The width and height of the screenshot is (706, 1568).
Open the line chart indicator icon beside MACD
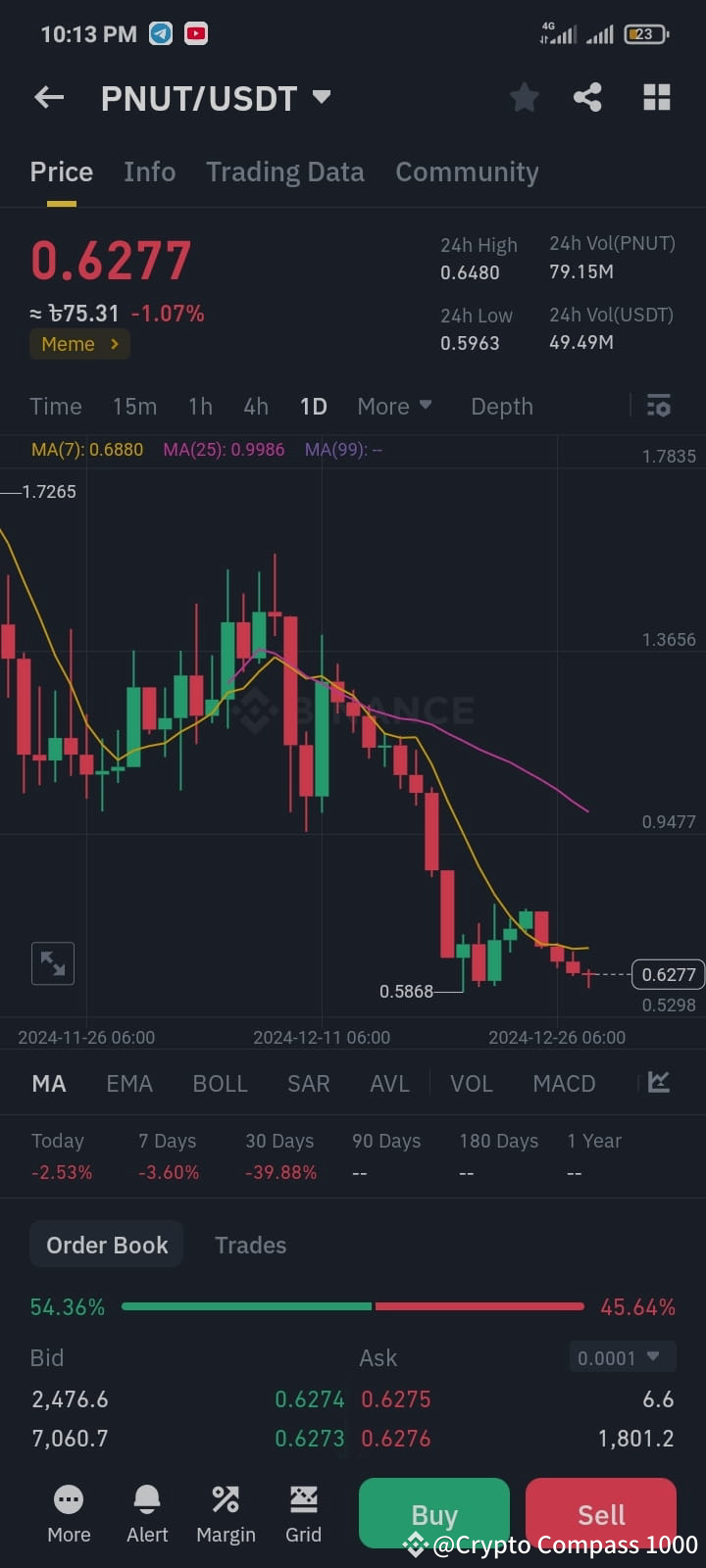pyautogui.click(x=658, y=1083)
